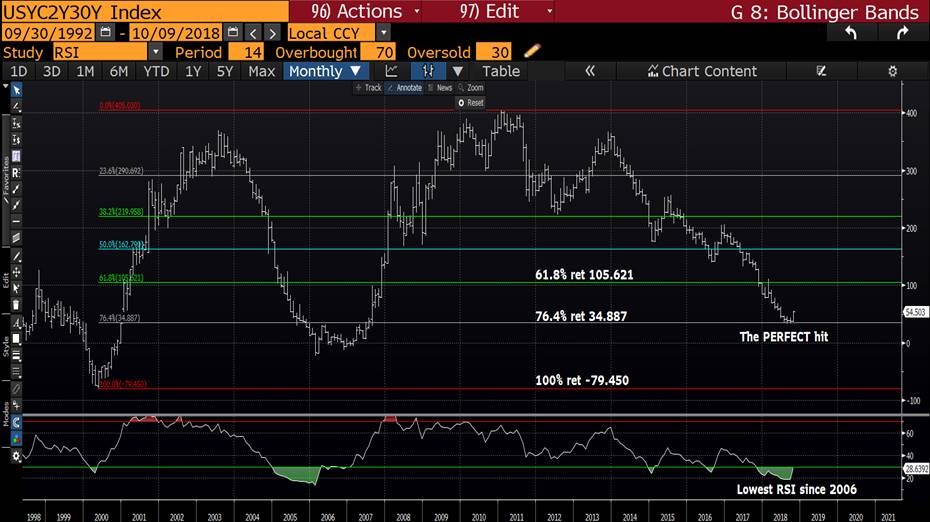Toggle Annotate mode
This screenshot has height=522, width=930.
(x=405, y=88)
